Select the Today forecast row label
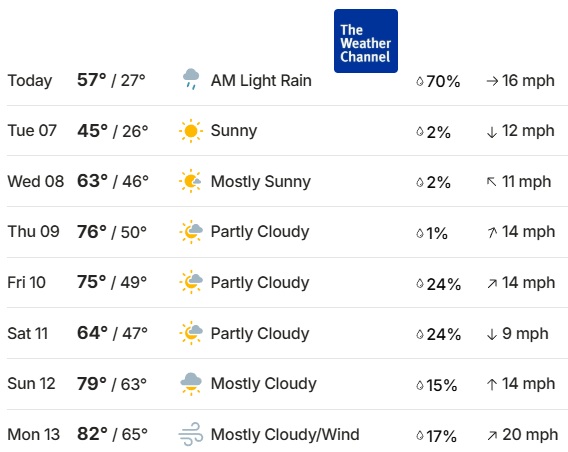Screen dimensions: 568x452 (x=30, y=81)
